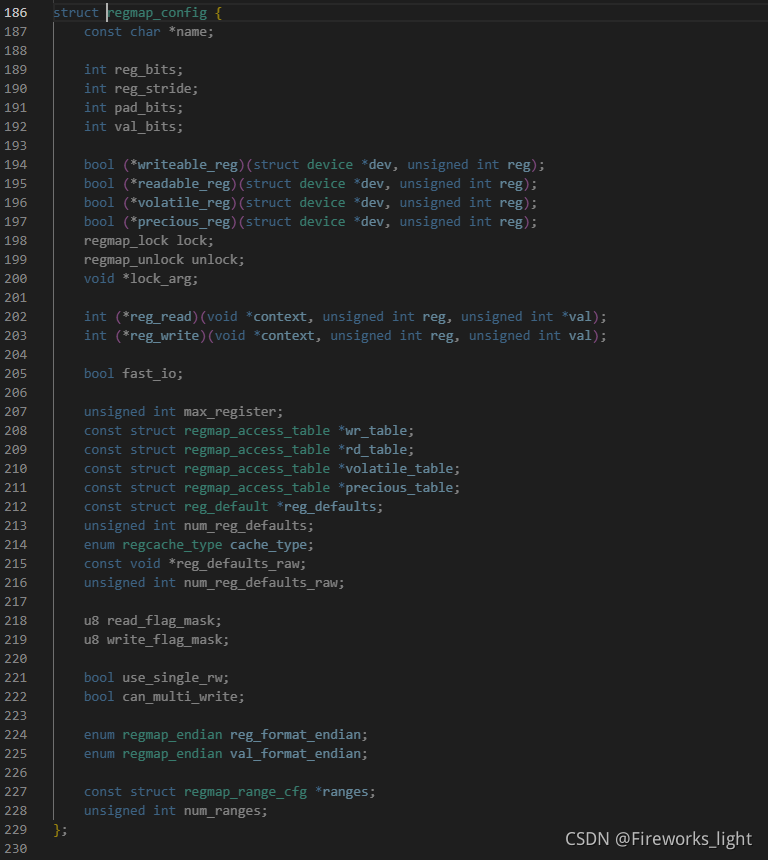Click the reg_read function pointer
The height and width of the screenshot is (860, 768).
coord(161,317)
